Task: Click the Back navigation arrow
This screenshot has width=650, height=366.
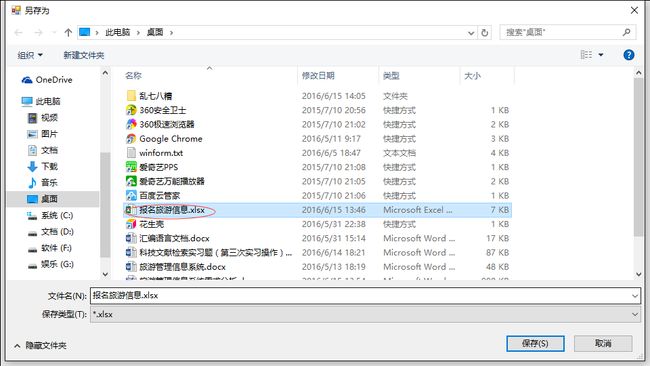Action: pyautogui.click(x=18, y=32)
